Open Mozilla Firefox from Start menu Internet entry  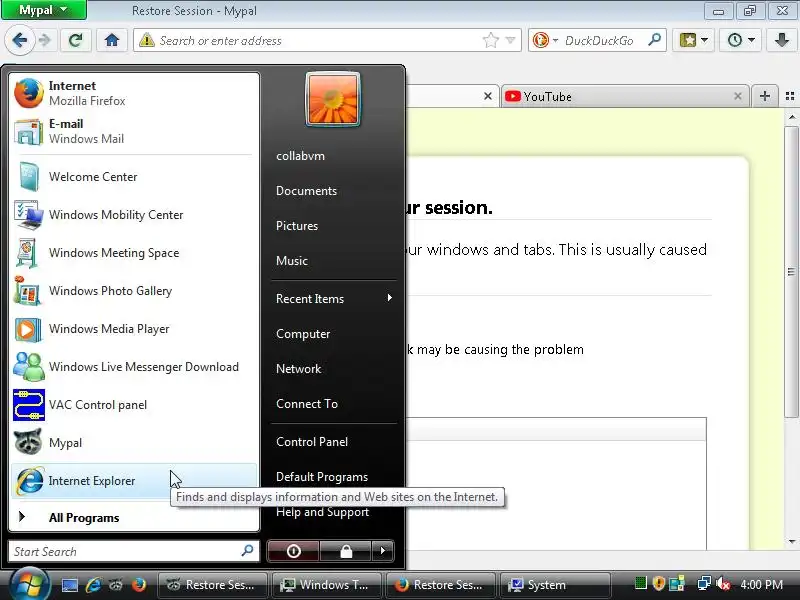134,93
